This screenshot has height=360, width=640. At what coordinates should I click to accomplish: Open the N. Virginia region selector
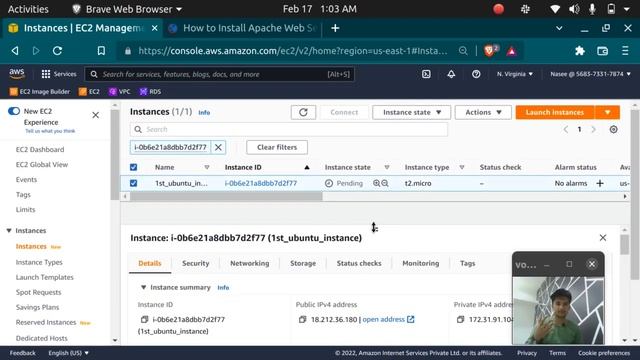[x=515, y=74]
